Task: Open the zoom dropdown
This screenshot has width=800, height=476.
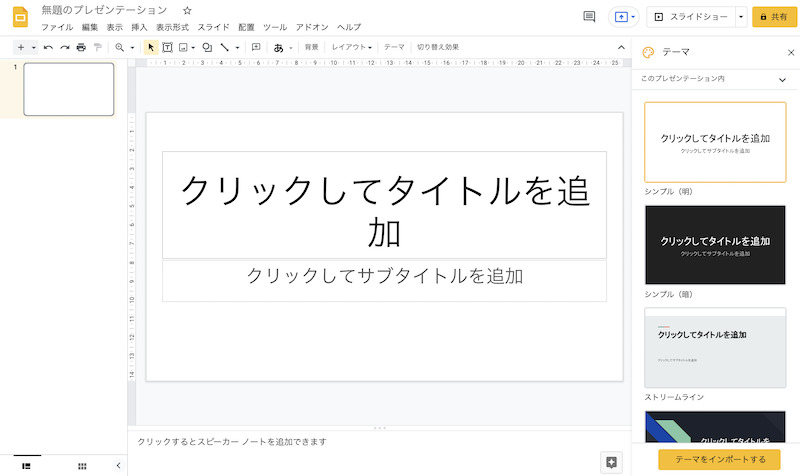Action: coord(124,47)
